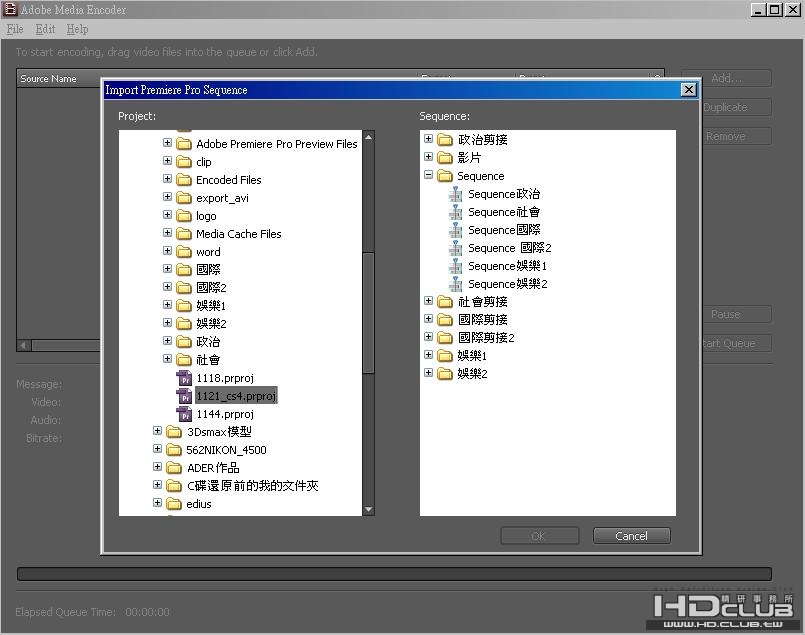Expand the edius folder in Project tree
Screen dimensions: 805x635
pyautogui.click(x=158, y=503)
